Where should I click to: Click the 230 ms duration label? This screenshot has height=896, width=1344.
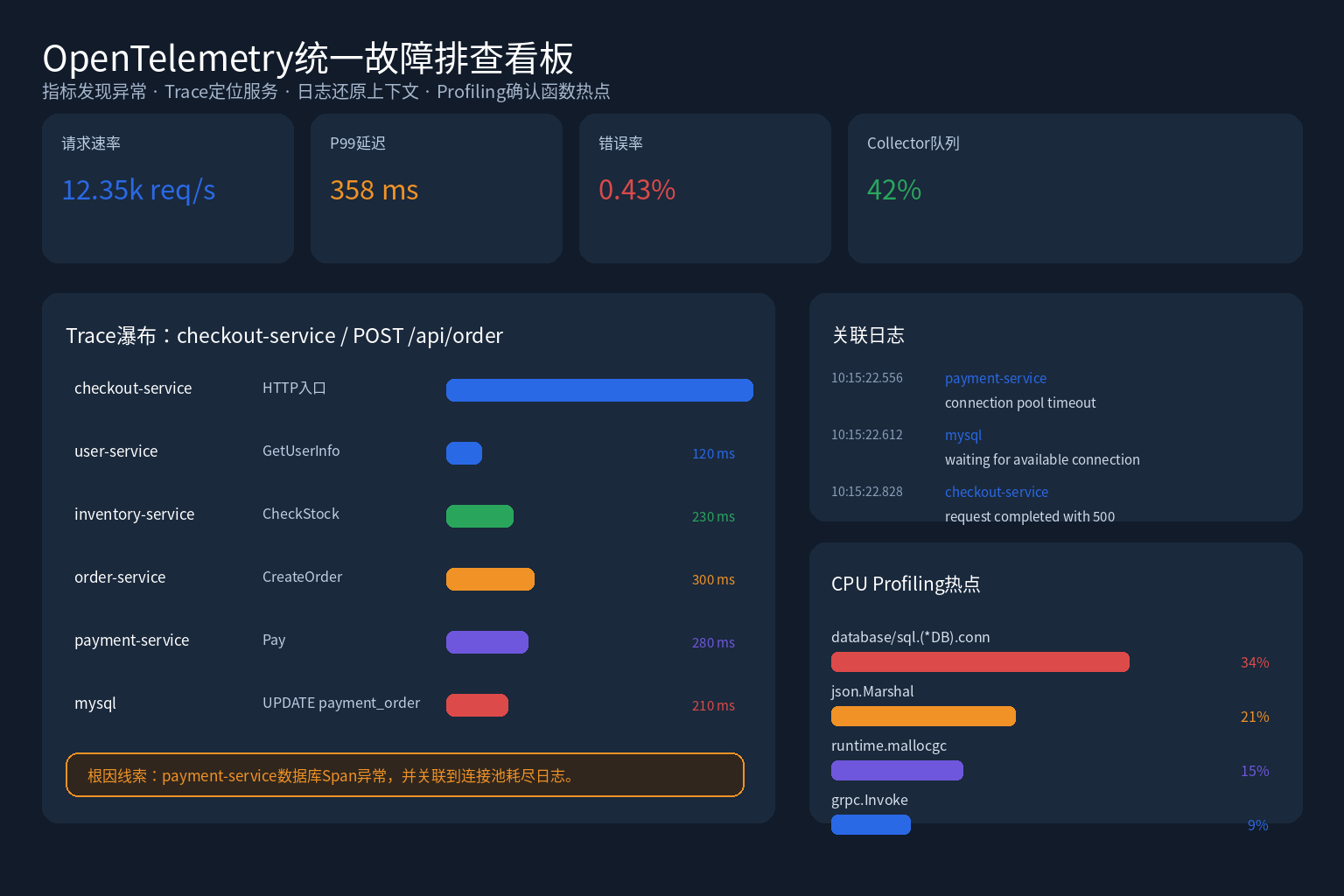(x=713, y=516)
